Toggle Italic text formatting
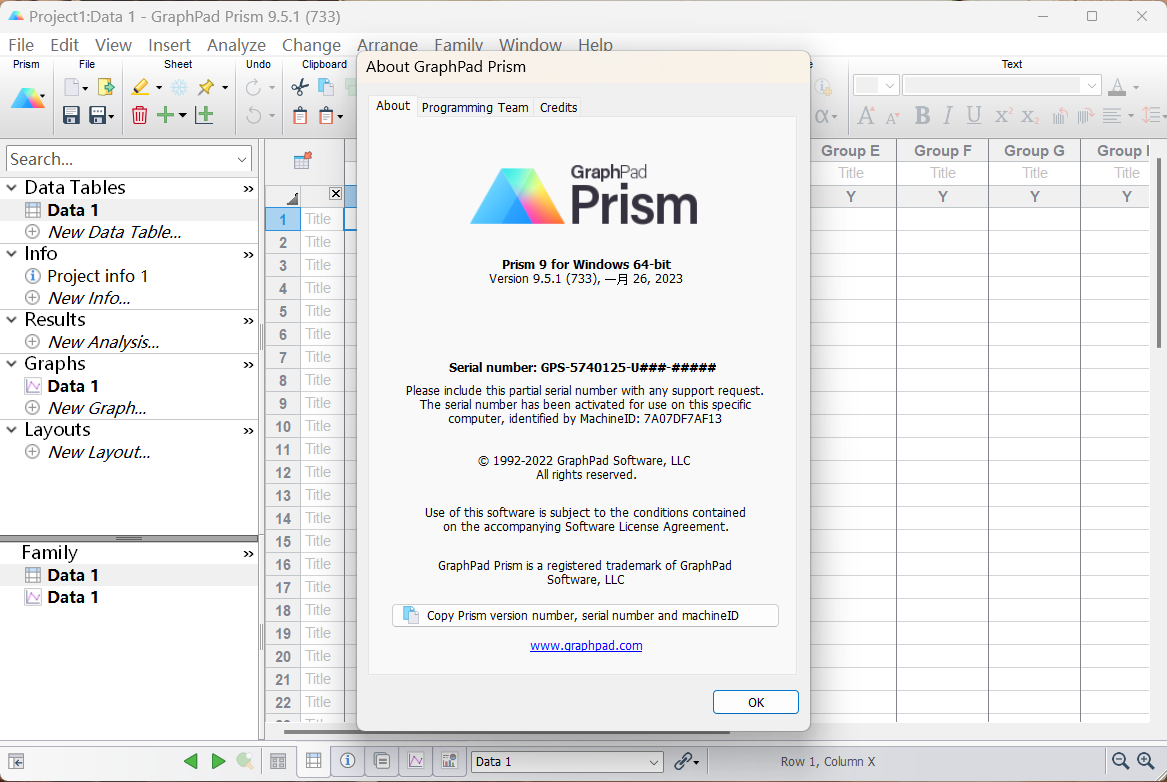Screen dimensions: 1167x782 pyautogui.click(x=947, y=115)
